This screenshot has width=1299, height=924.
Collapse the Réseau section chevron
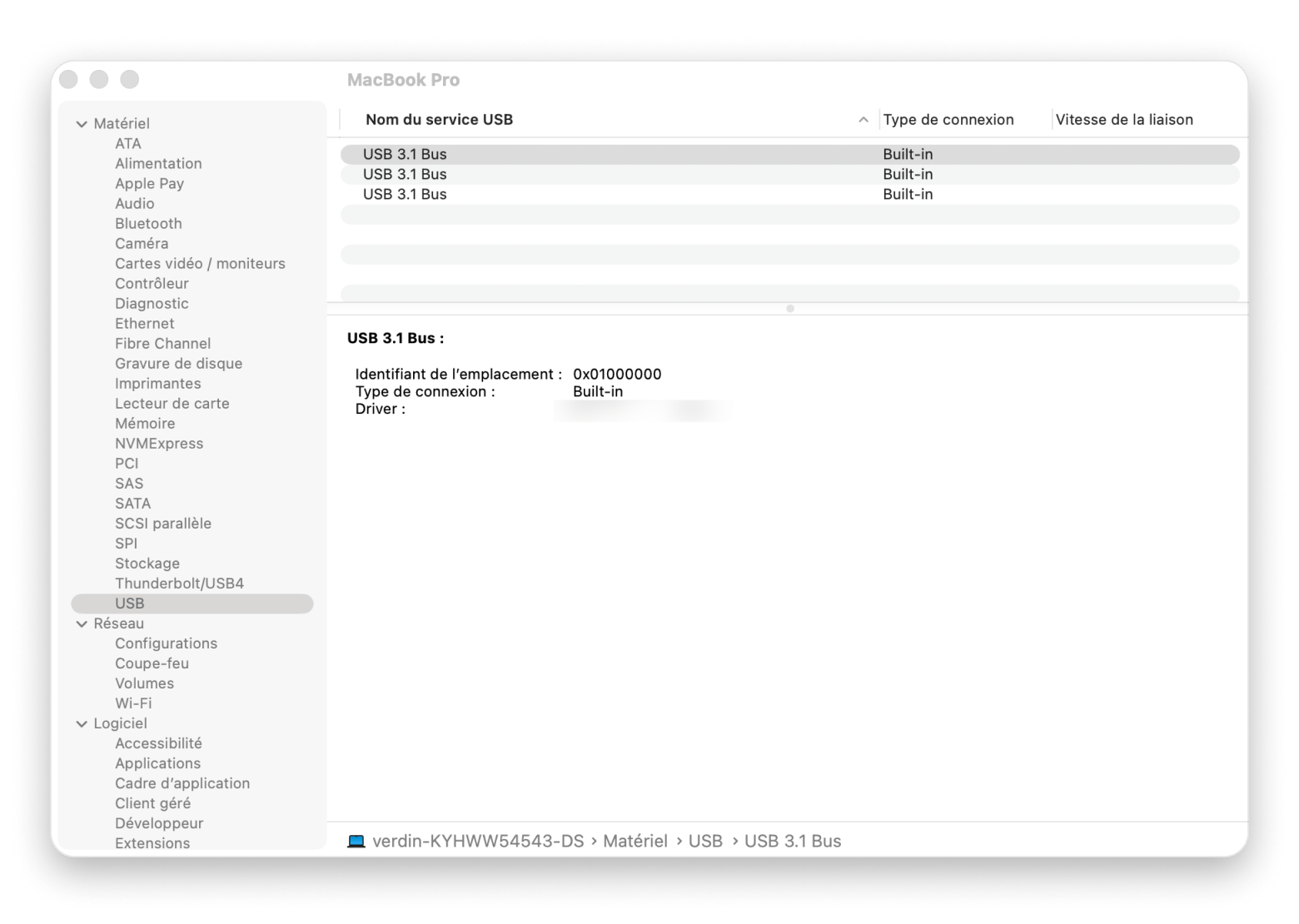82,624
